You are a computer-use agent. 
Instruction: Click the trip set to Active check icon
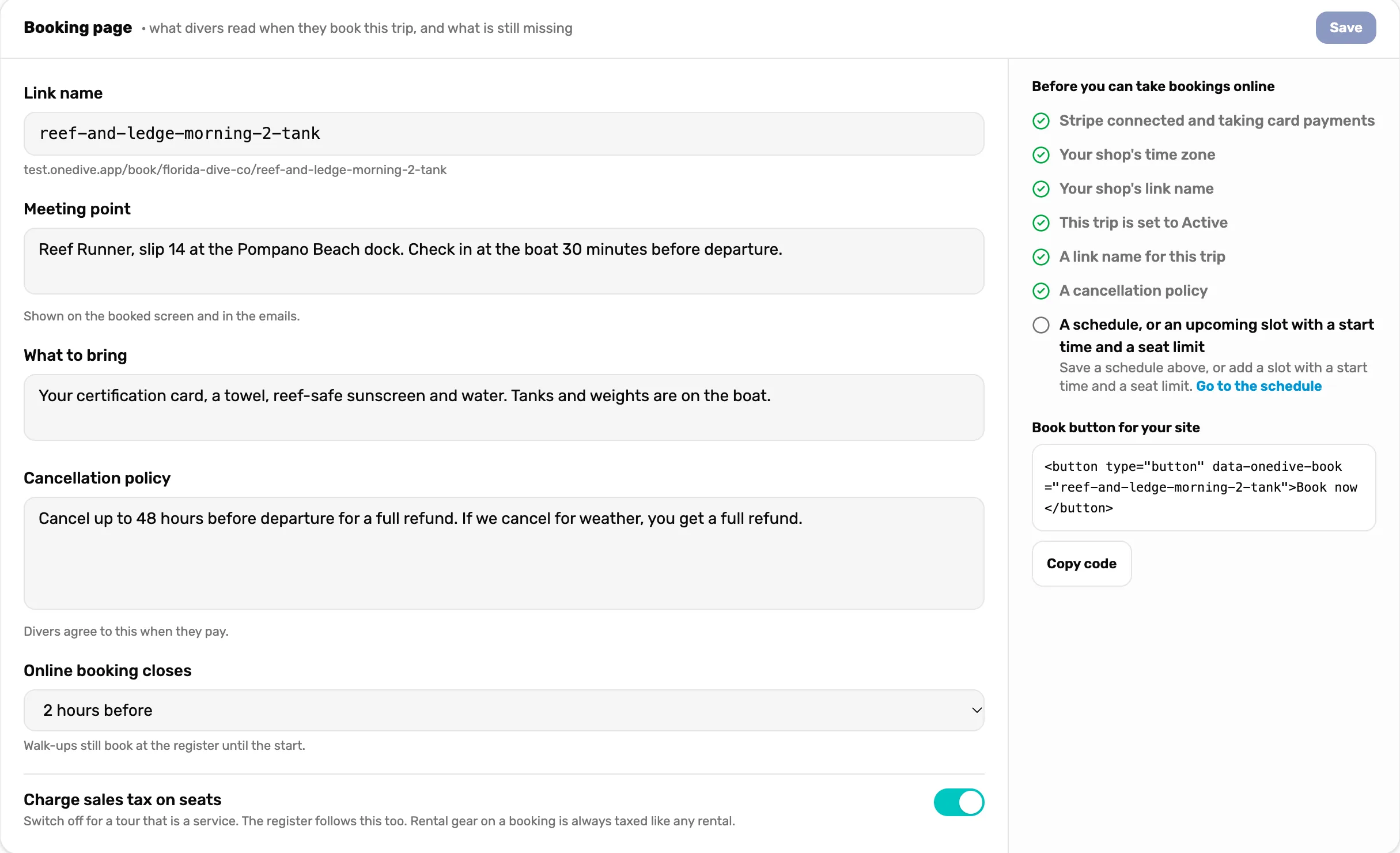(x=1040, y=223)
